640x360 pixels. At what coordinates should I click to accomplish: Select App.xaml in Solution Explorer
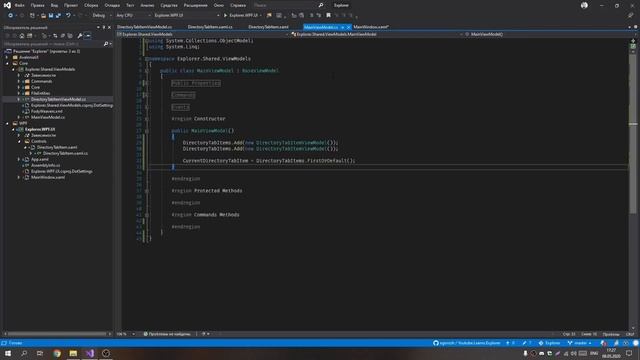click(40, 159)
